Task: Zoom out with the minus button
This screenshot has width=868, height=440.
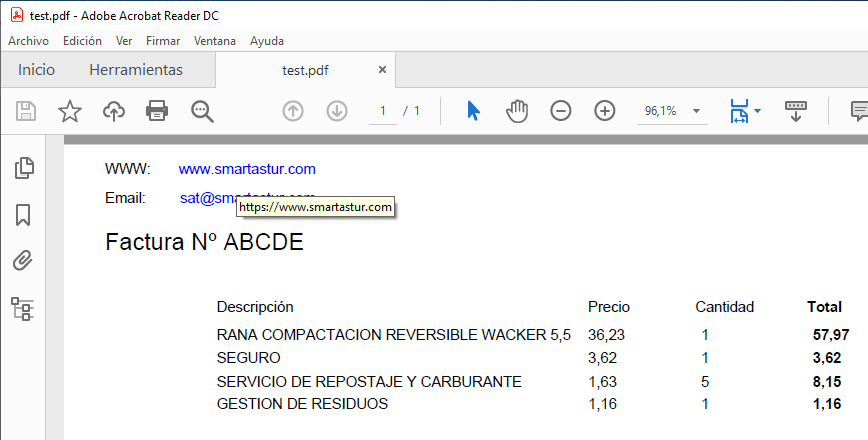Action: (561, 111)
